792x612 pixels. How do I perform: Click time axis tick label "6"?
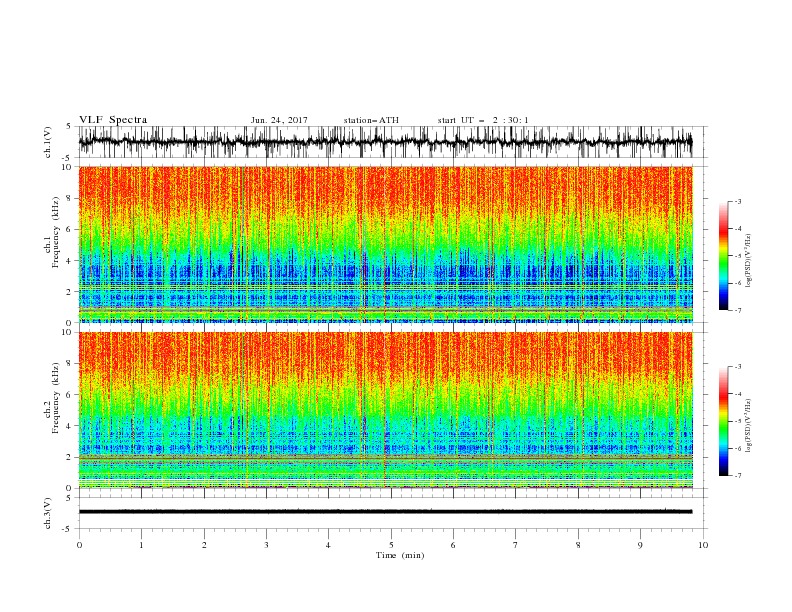453,545
